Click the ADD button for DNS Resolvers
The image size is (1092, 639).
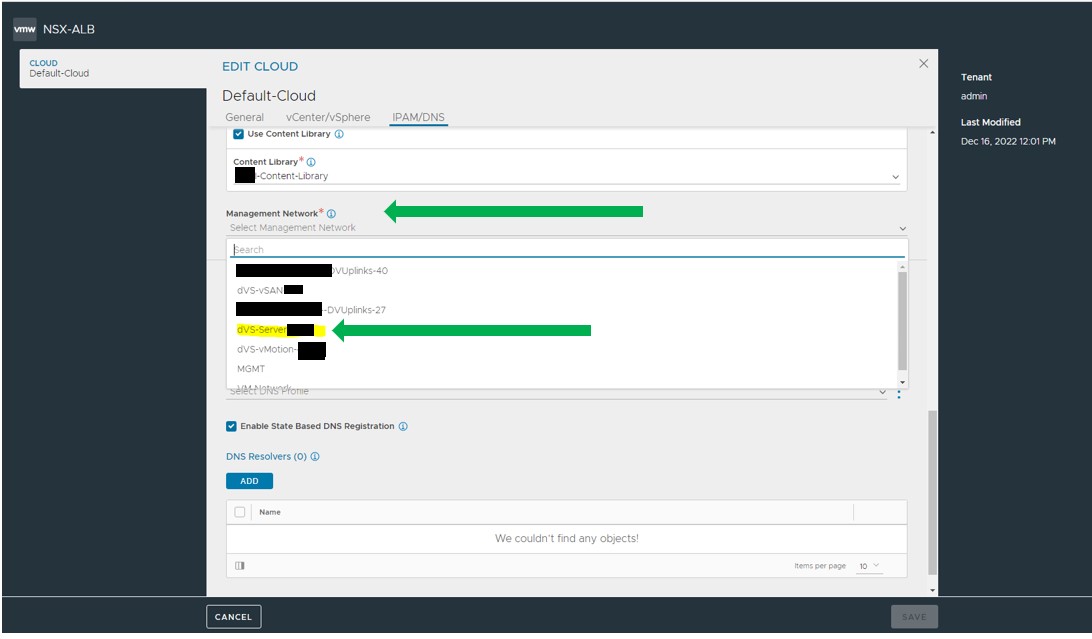[249, 481]
